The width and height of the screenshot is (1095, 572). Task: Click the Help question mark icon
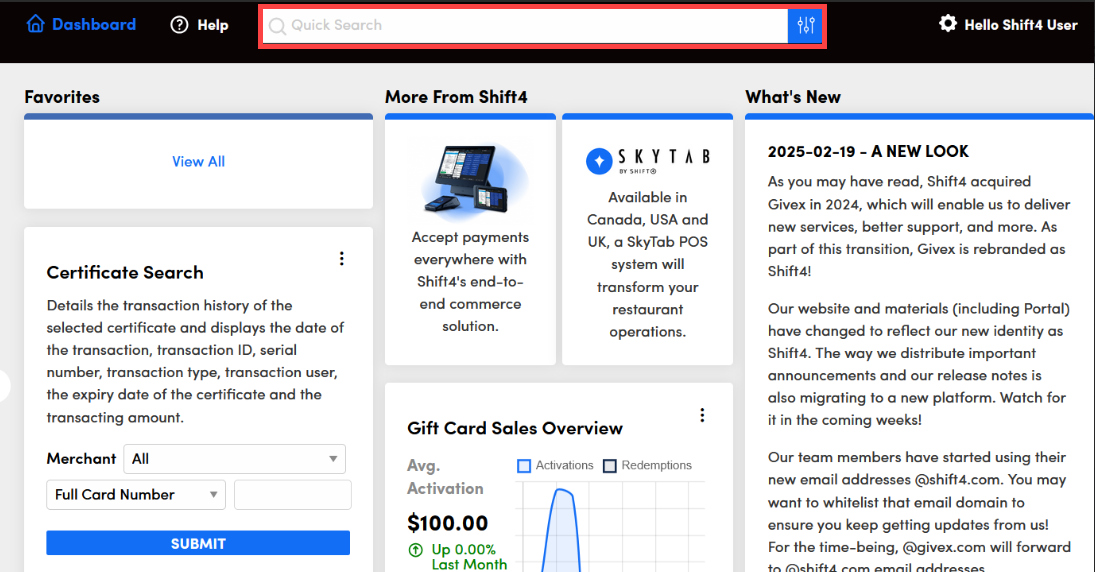pyautogui.click(x=179, y=25)
